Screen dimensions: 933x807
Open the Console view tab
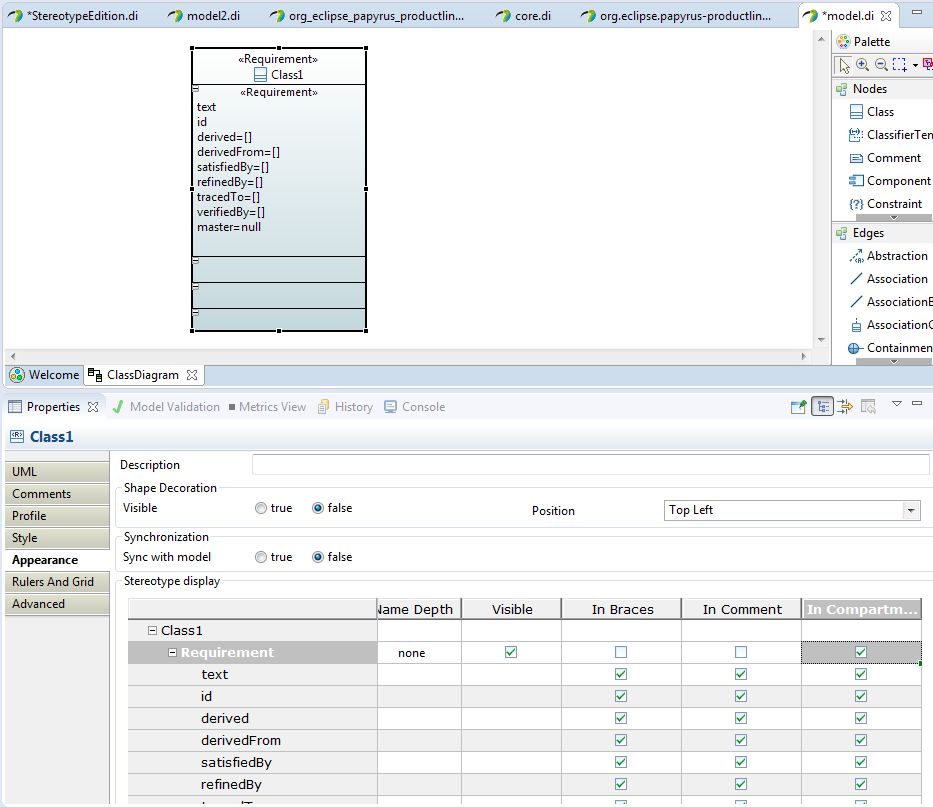[415, 407]
